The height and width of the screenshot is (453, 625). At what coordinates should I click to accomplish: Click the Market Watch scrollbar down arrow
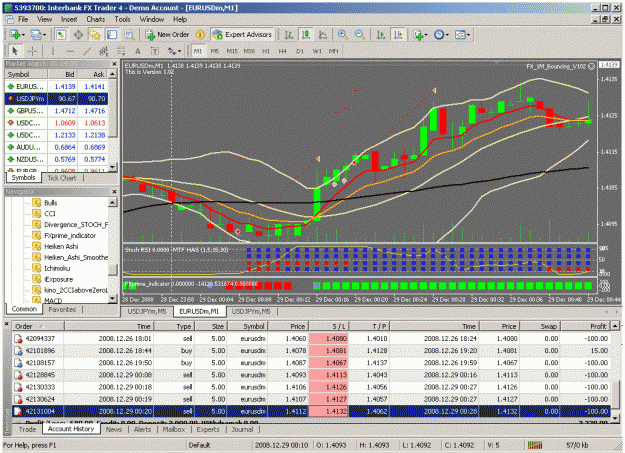(113, 167)
